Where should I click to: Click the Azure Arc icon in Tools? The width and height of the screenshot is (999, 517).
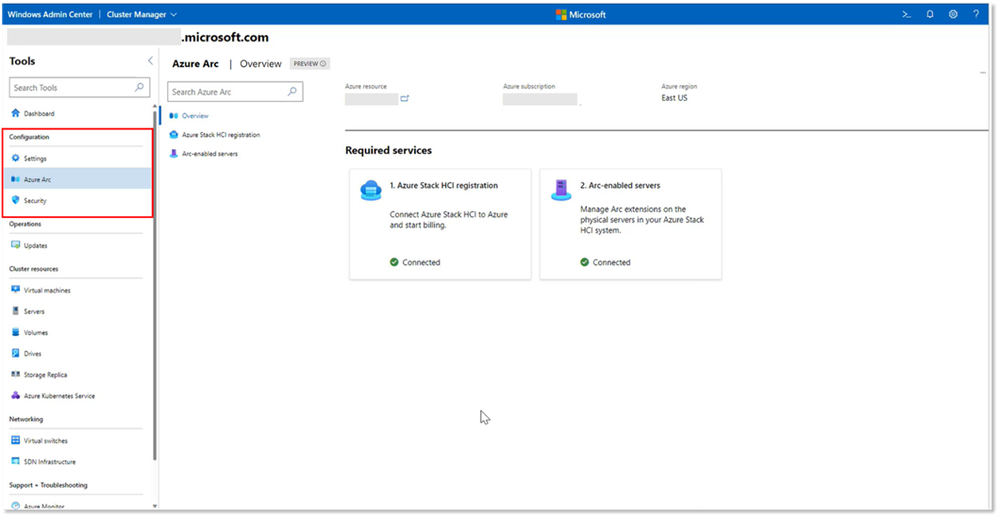pyautogui.click(x=16, y=179)
